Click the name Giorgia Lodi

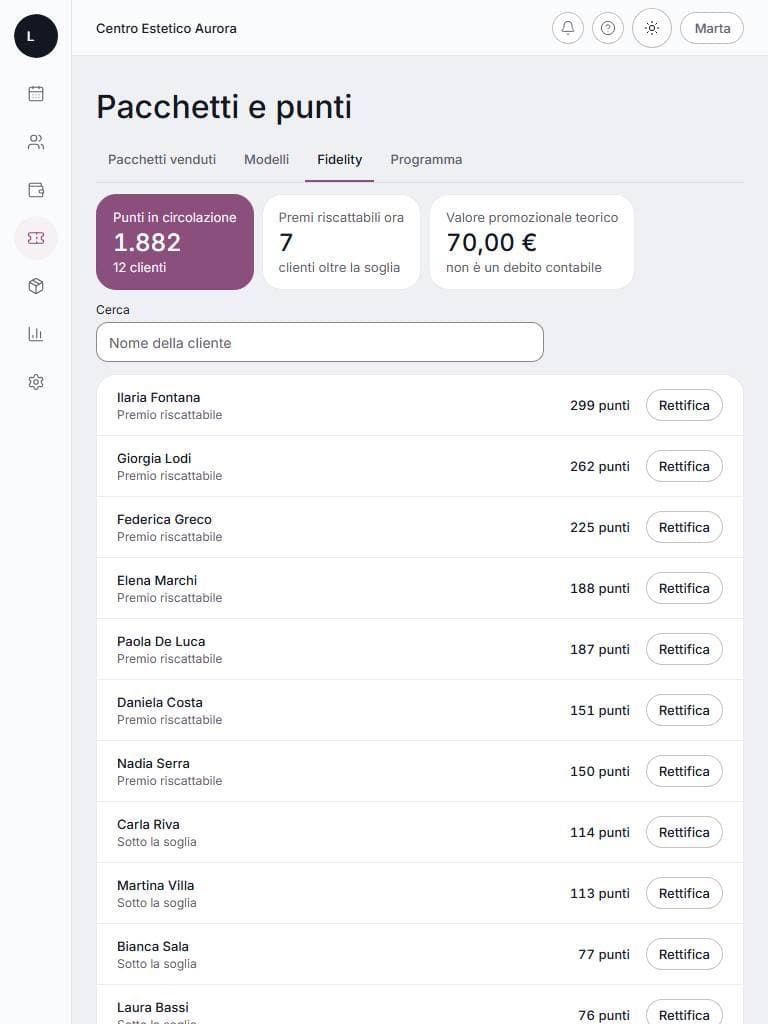click(154, 458)
